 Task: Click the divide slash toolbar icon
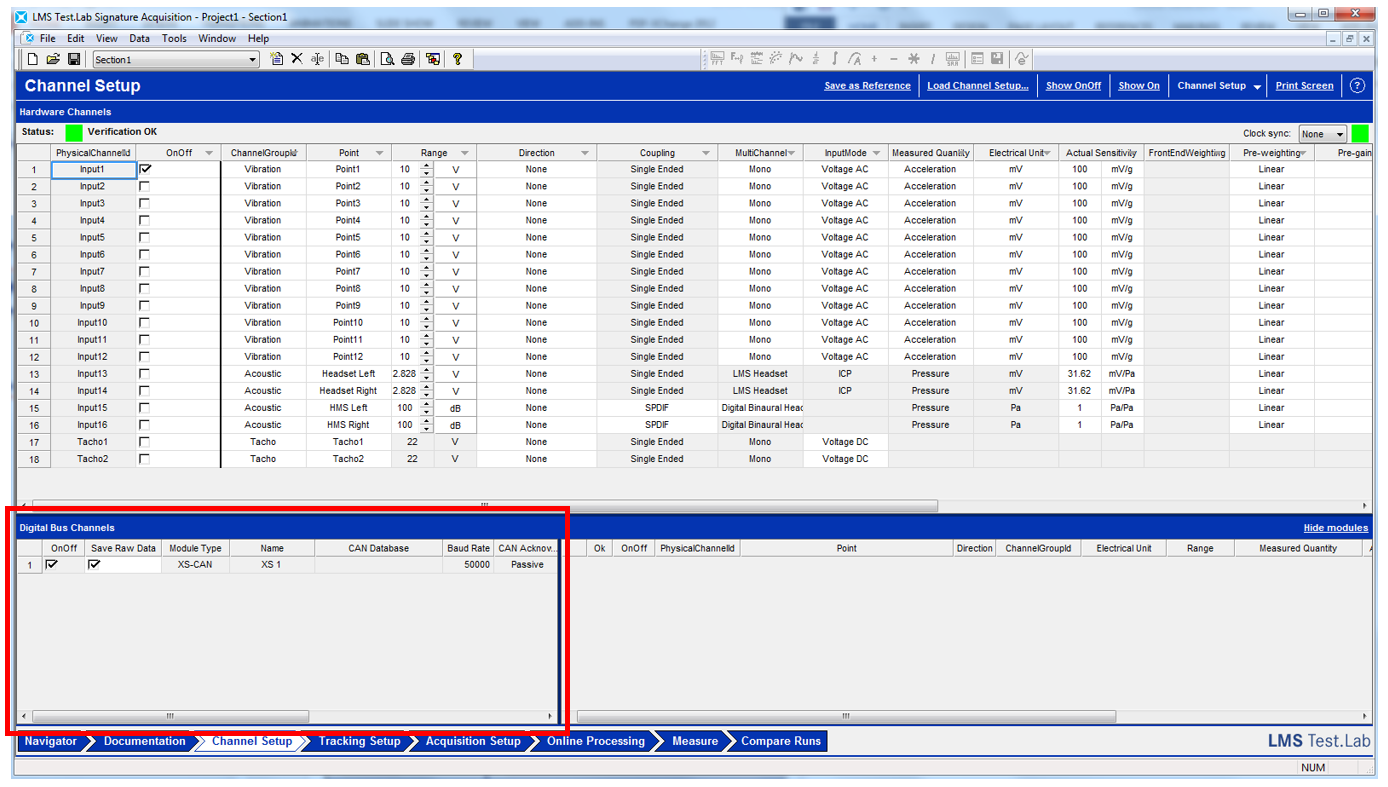tap(932, 59)
